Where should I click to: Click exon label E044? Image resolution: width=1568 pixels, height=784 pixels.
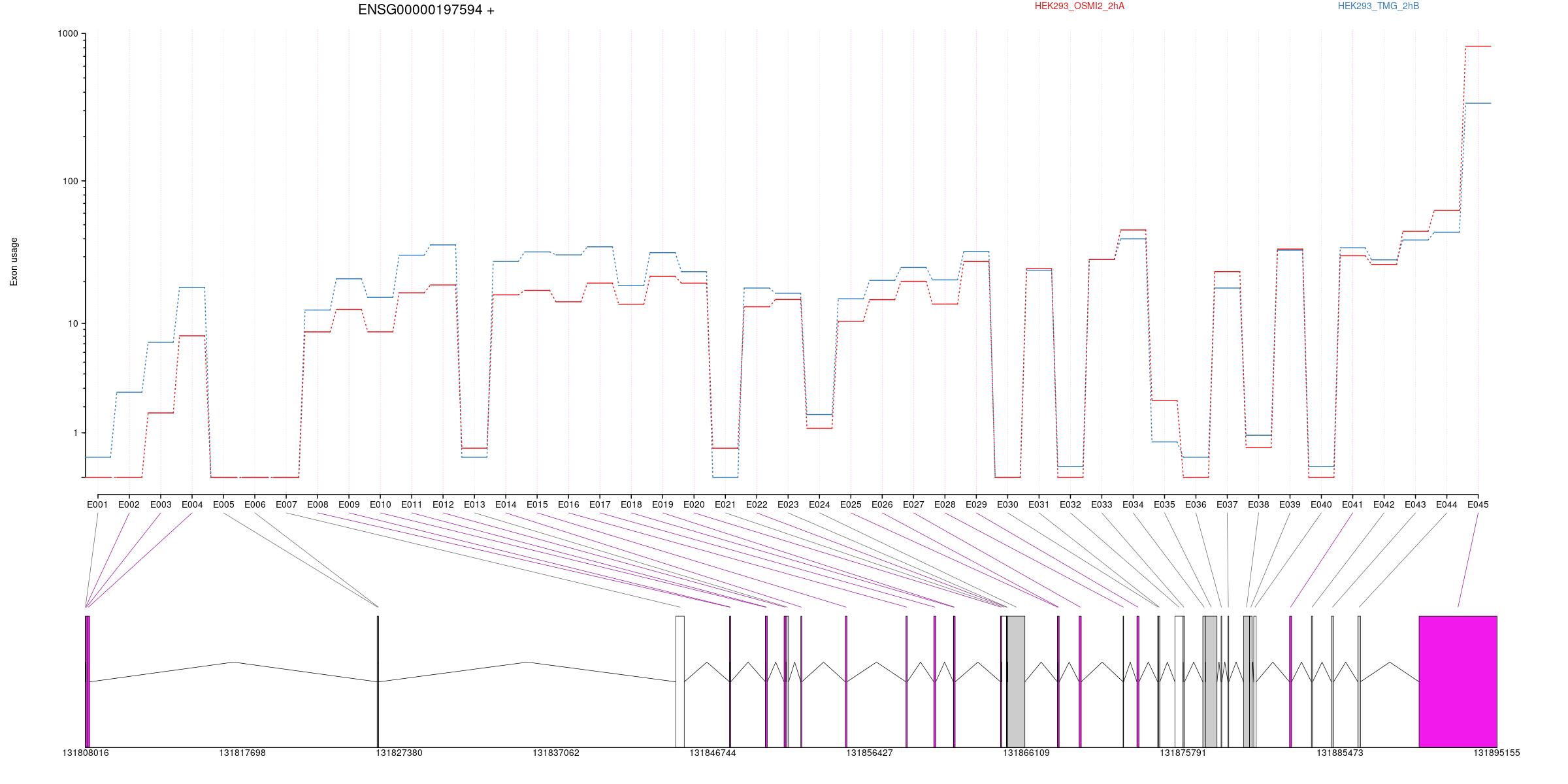[x=1446, y=504]
